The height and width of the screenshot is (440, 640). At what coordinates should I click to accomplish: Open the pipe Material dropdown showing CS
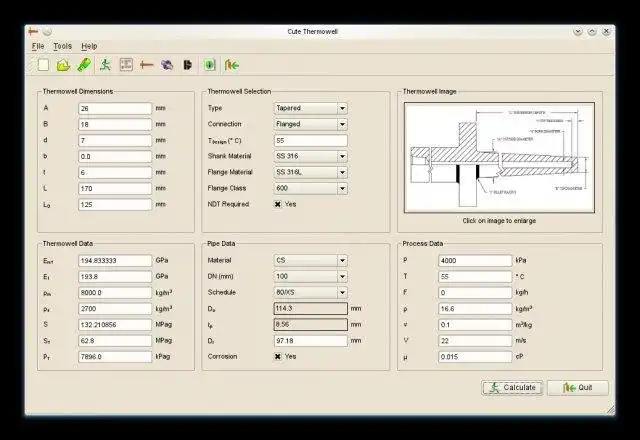[311, 260]
